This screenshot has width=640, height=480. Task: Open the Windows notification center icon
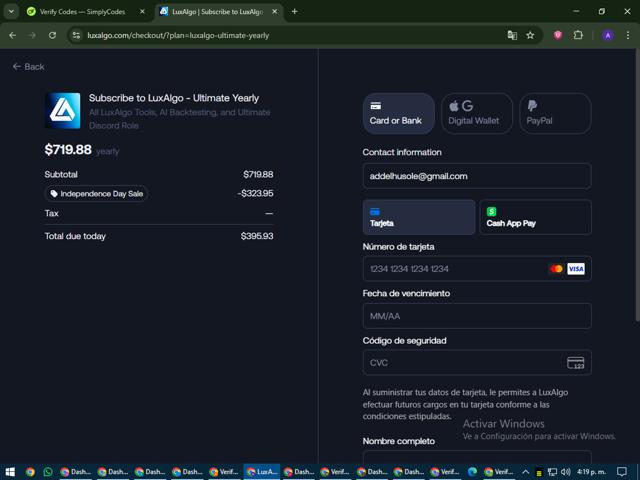tap(622, 472)
